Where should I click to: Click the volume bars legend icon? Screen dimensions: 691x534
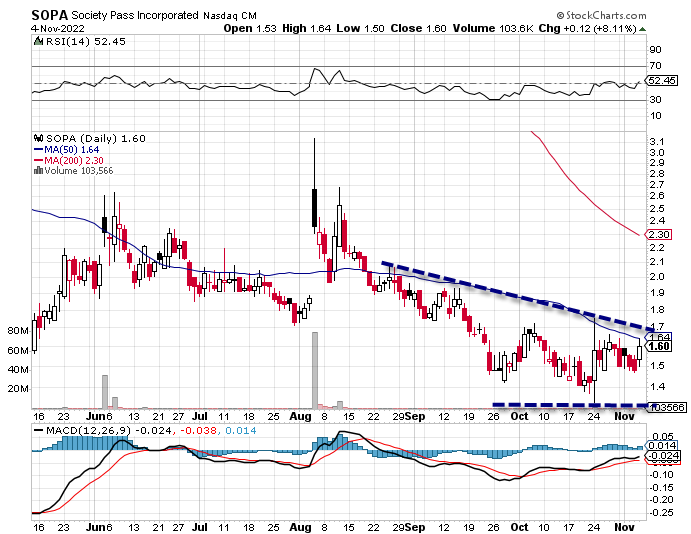pos(38,171)
